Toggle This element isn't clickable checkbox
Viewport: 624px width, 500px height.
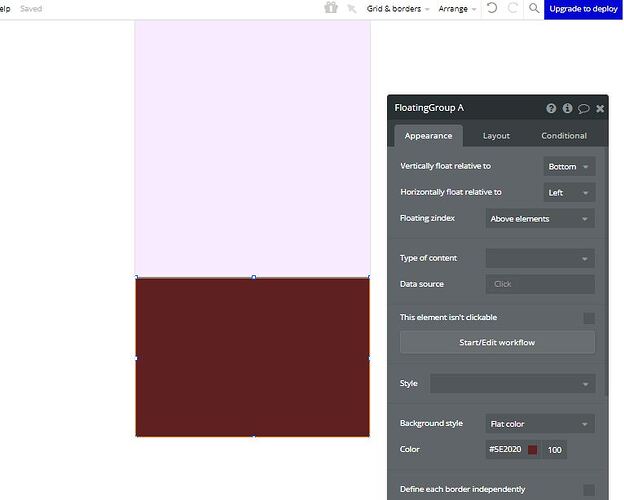click(589, 318)
